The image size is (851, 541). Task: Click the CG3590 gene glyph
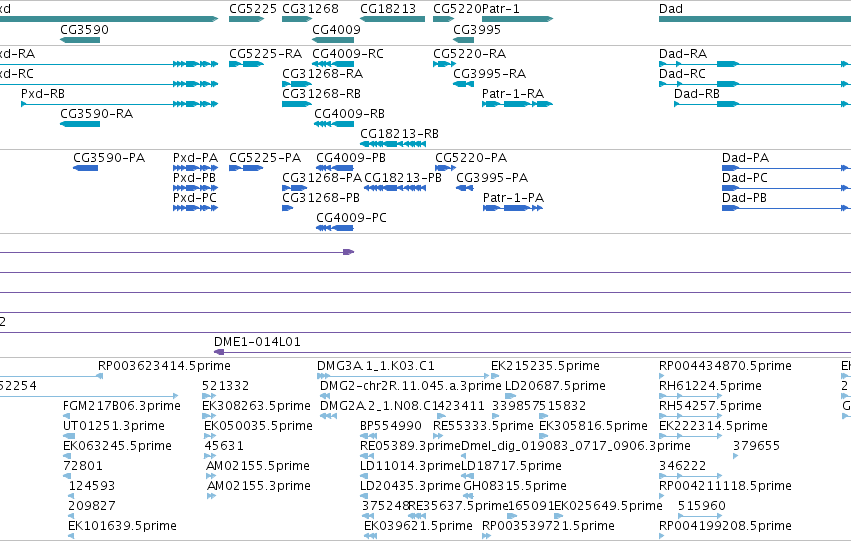click(80, 40)
